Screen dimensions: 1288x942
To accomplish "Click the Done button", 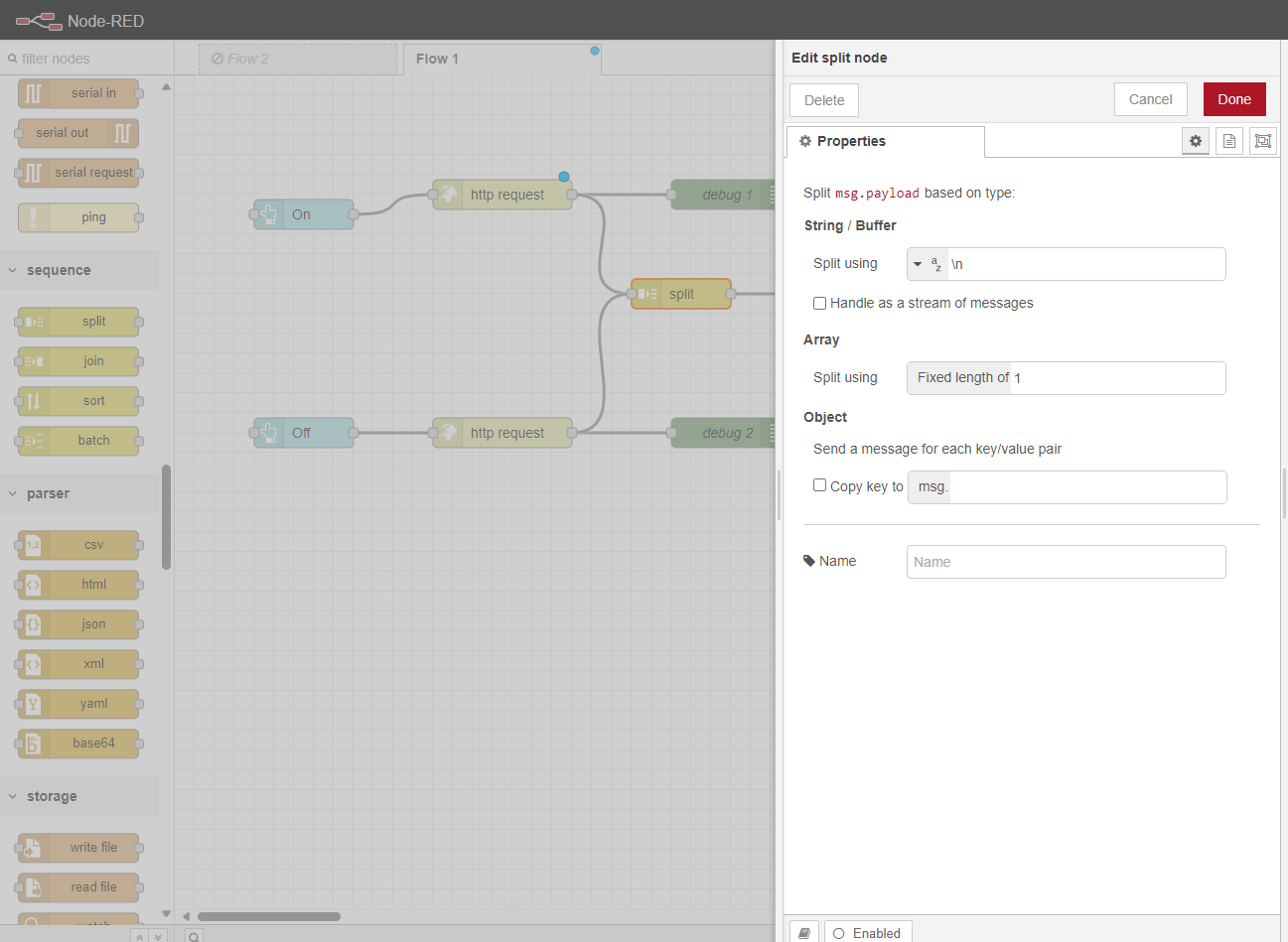I will 1234,99.
